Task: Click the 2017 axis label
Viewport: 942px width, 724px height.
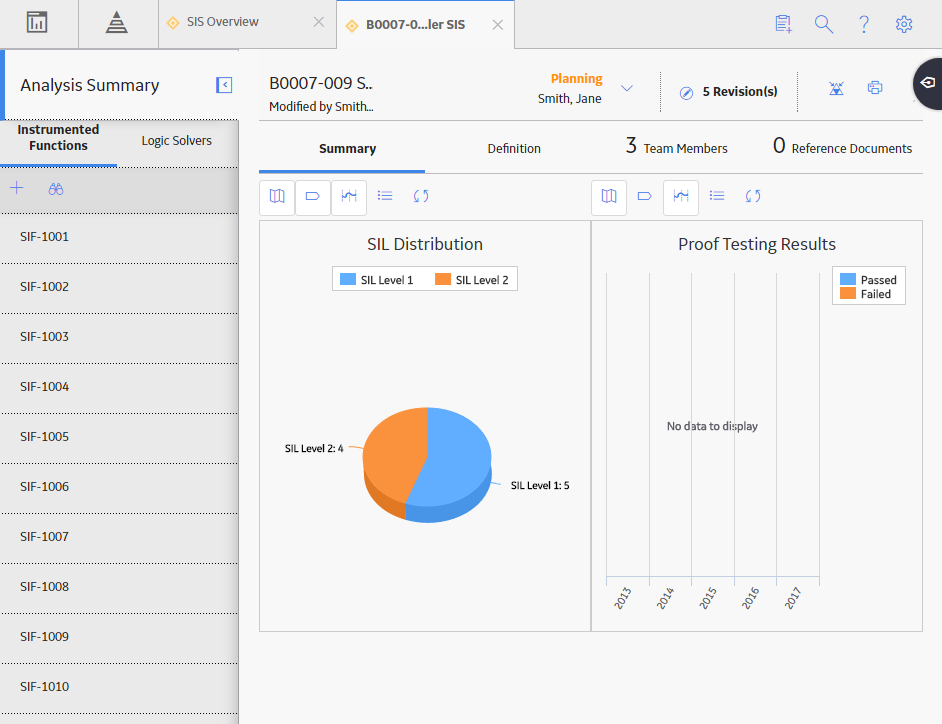Action: 792,598
